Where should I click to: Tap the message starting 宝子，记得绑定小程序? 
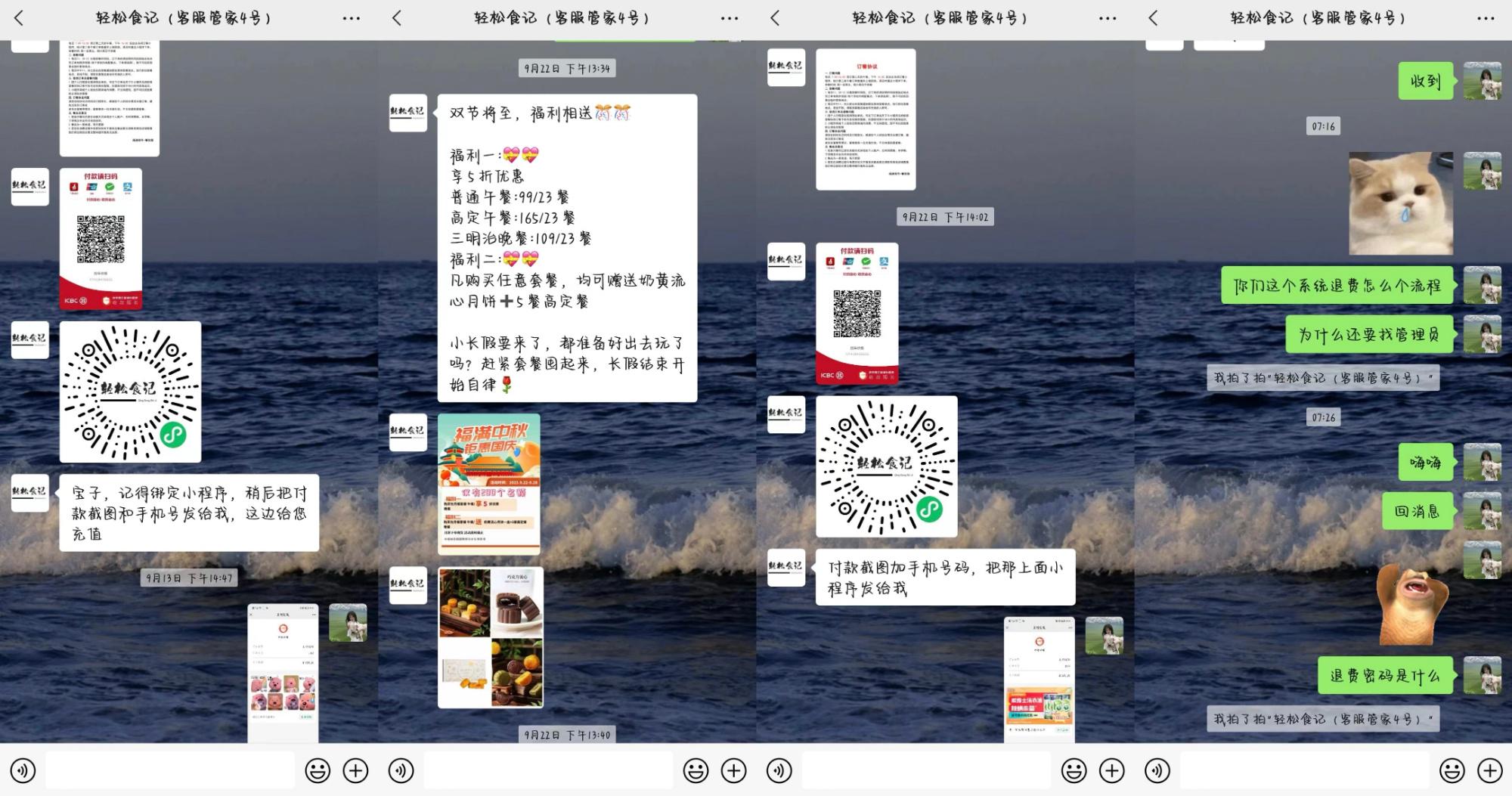189,513
